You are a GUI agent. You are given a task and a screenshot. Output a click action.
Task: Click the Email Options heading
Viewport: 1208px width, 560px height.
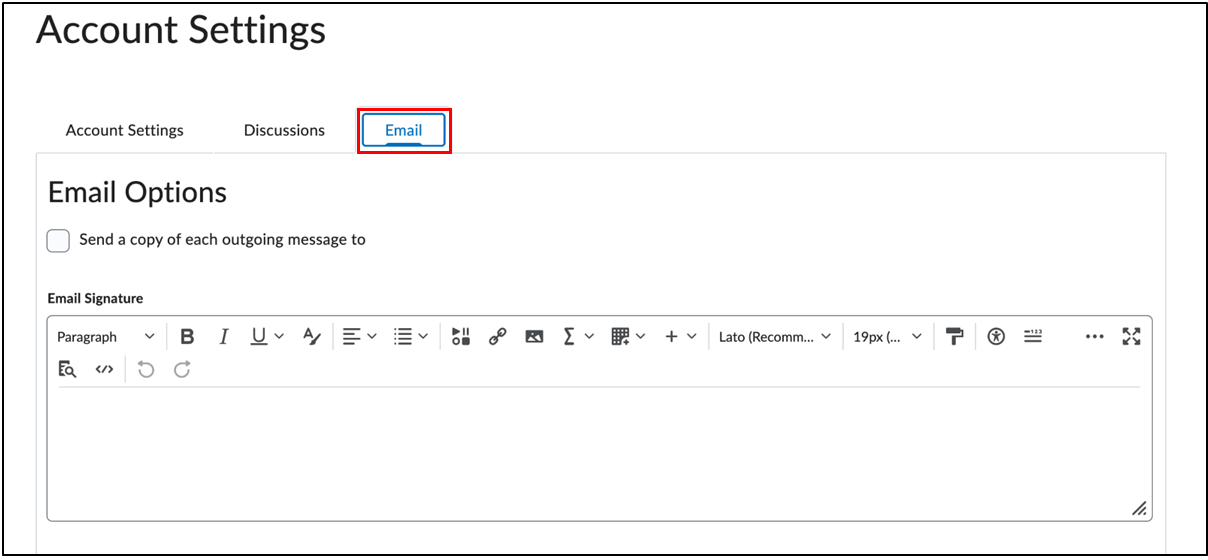138,192
